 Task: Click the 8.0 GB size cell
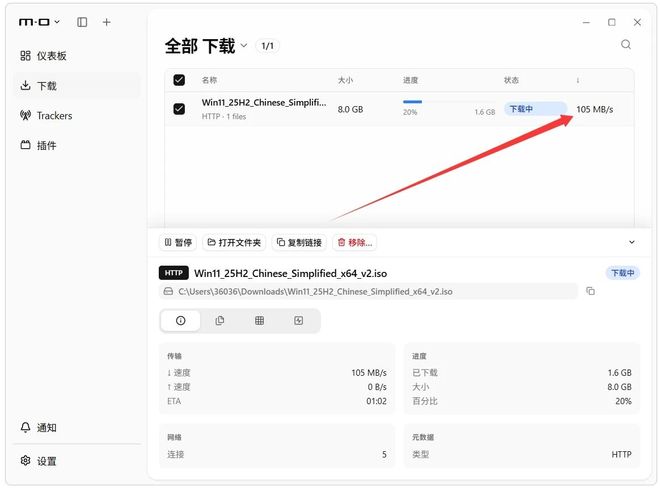coord(350,109)
